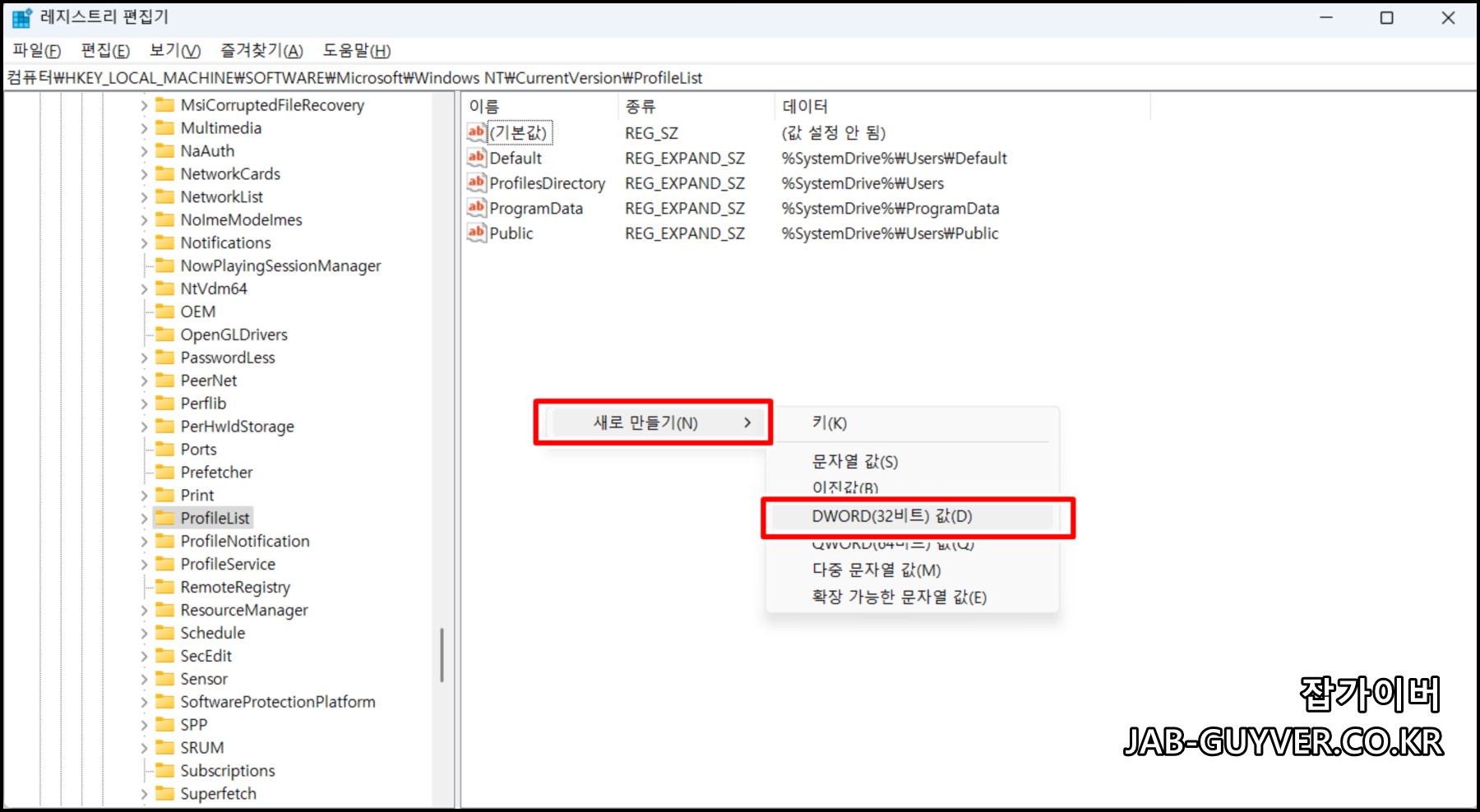Open the 새로 만들기 submenu arrow
This screenshot has width=1480, height=812.
[x=747, y=422]
